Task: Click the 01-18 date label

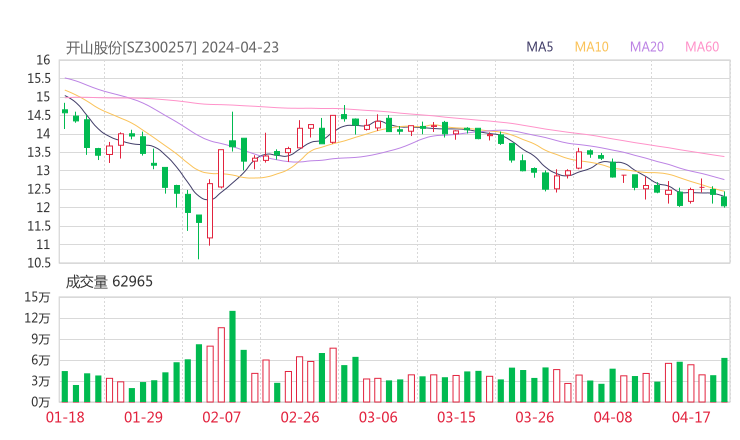Action: pyautogui.click(x=65, y=417)
